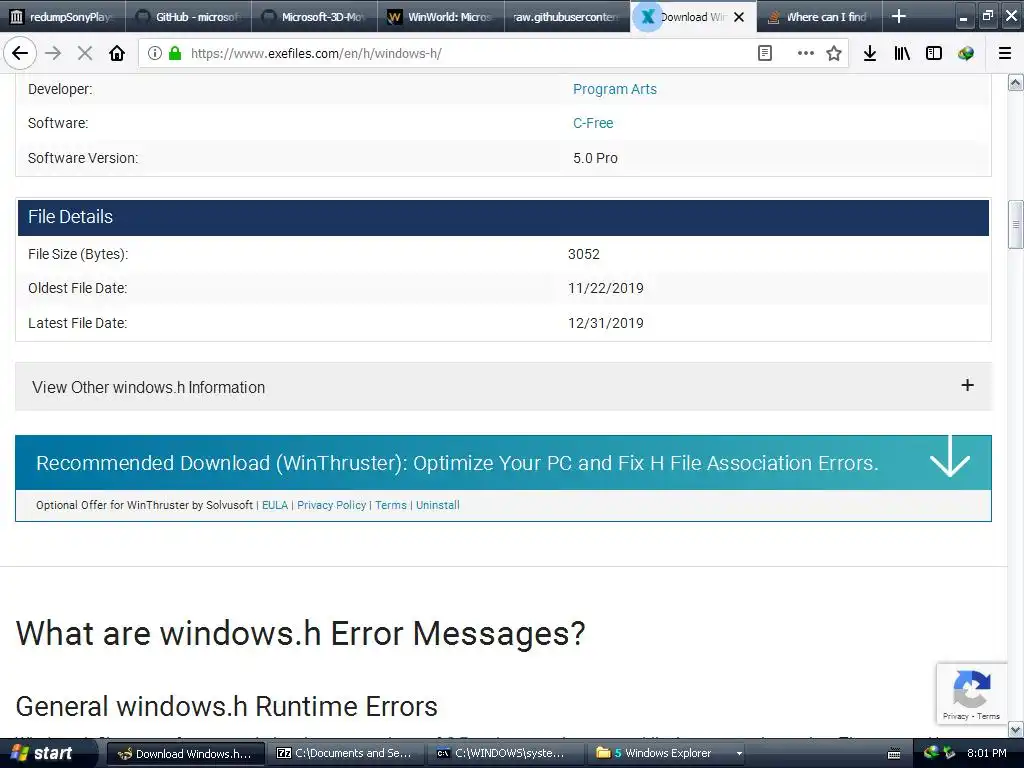Expand View Other windows.h Information
Image resolution: width=1024 pixels, height=768 pixels.
click(x=503, y=387)
